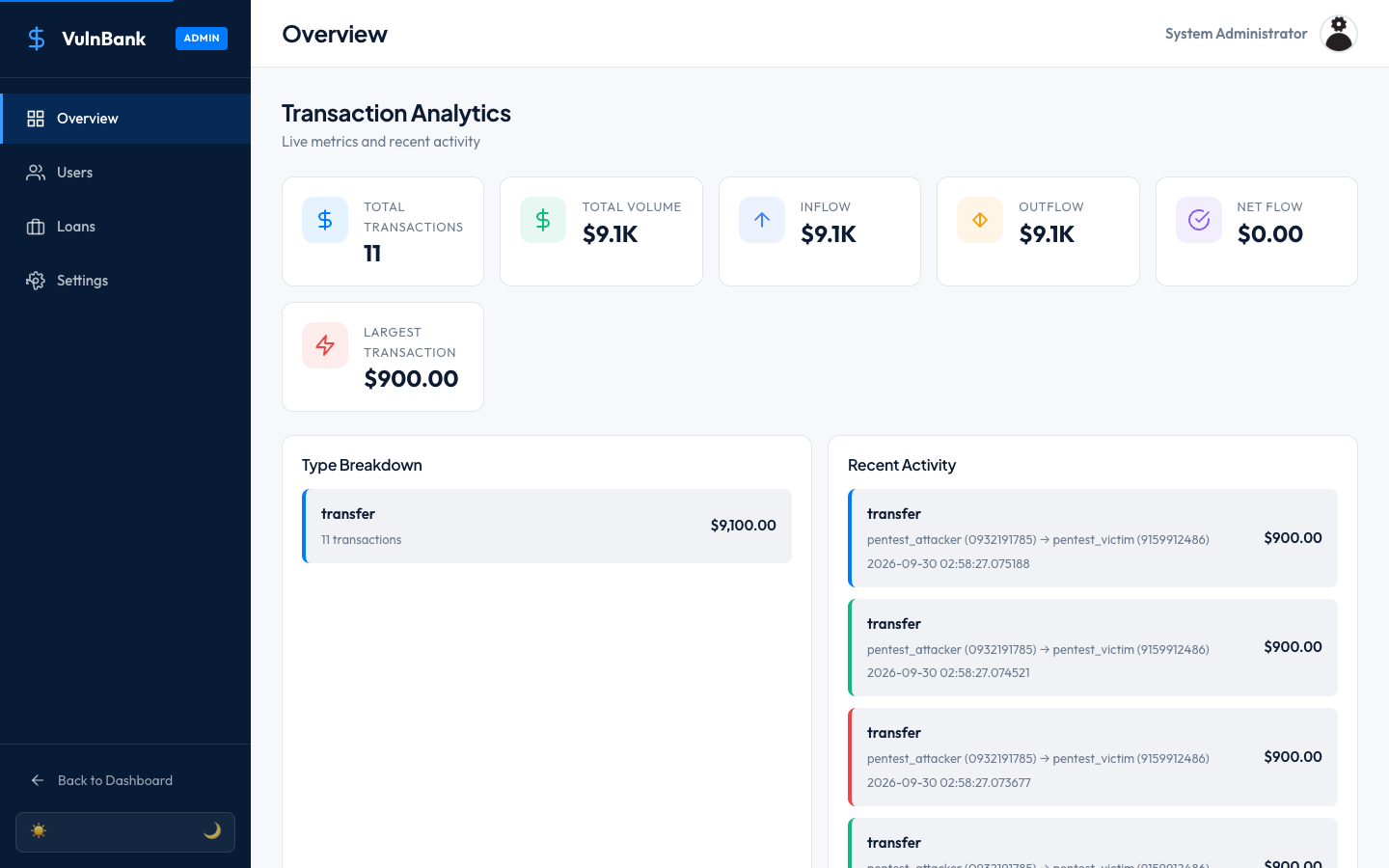This screenshot has height=868, width=1389.
Task: Click the Overview grid icon in the sidebar
Action: [36, 119]
